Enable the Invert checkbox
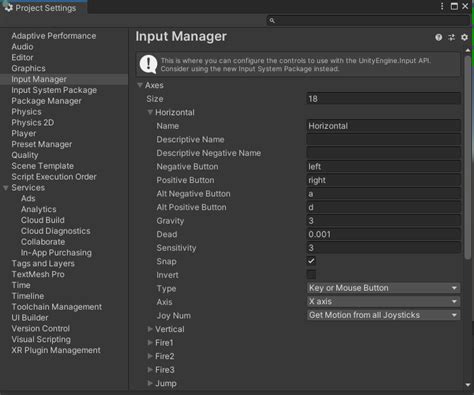 tap(311, 275)
